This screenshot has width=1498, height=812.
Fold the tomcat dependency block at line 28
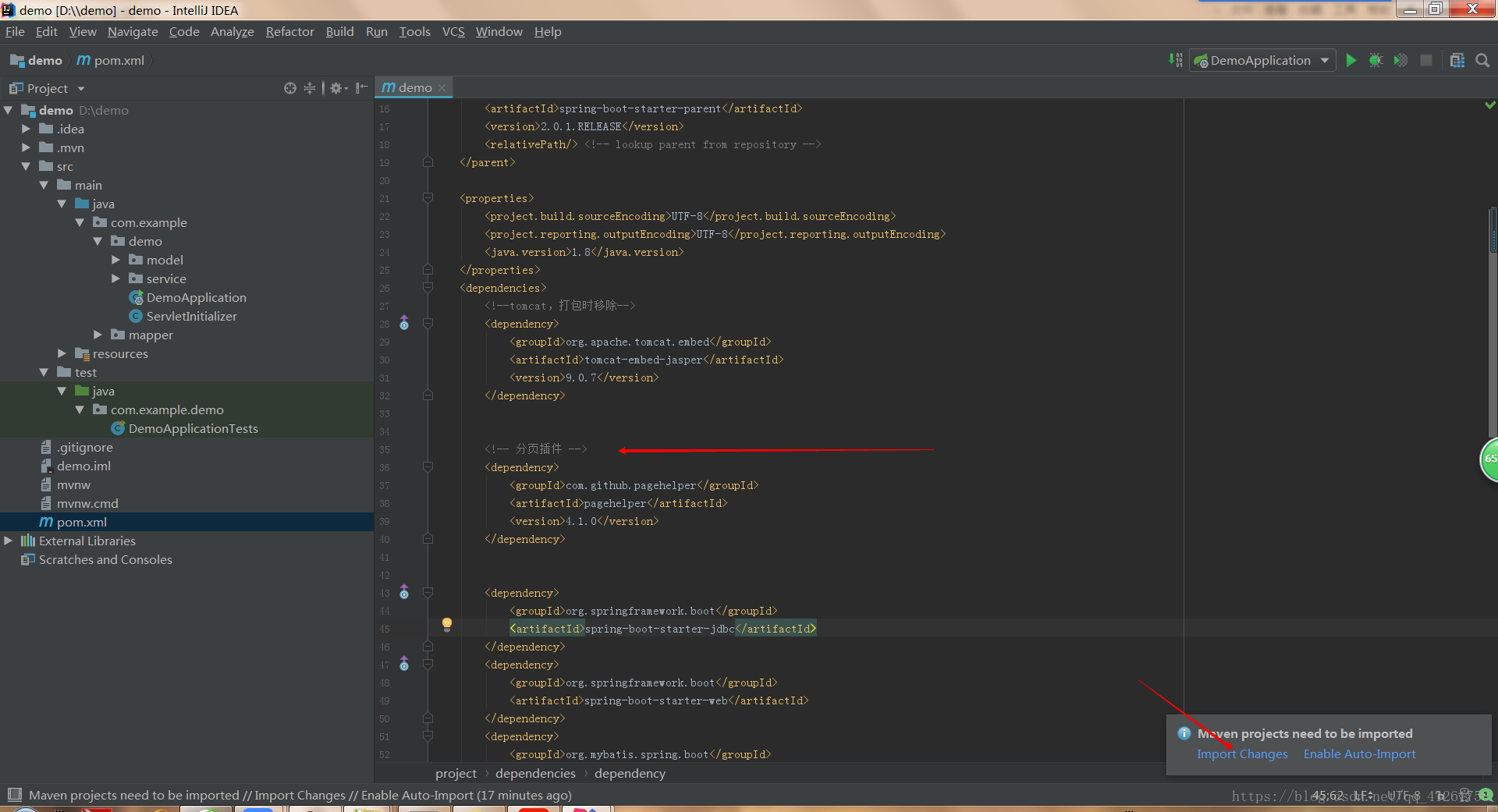pyautogui.click(x=428, y=324)
